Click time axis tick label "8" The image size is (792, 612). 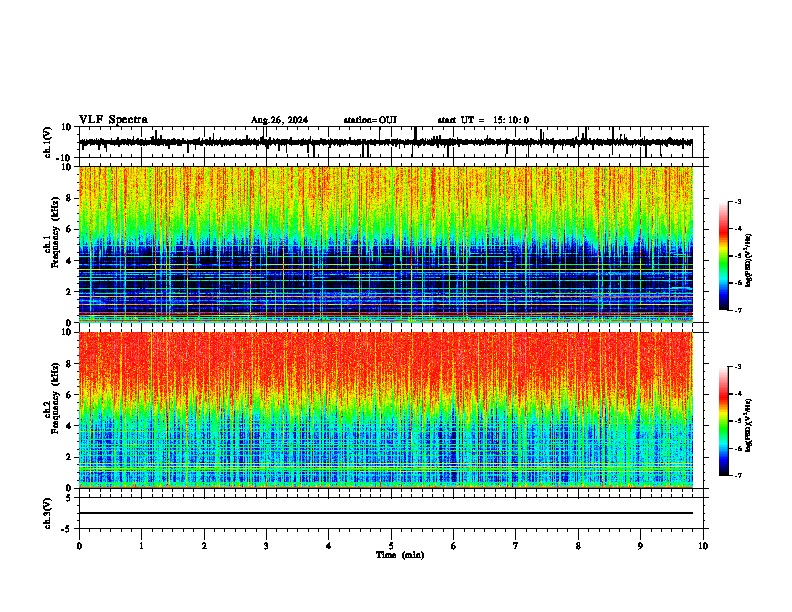pyautogui.click(x=578, y=546)
